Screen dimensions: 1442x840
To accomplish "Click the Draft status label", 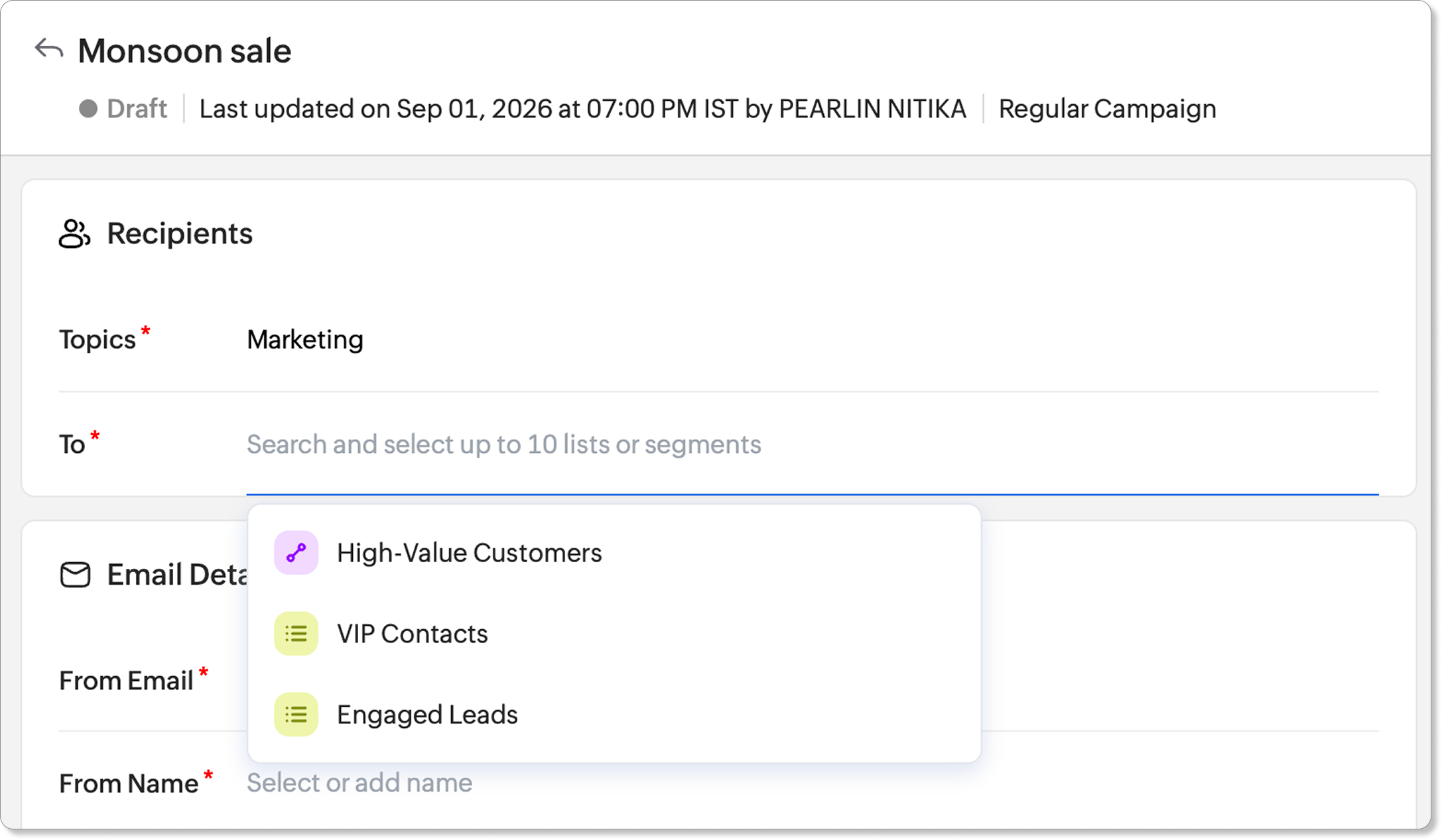I will click(x=137, y=109).
